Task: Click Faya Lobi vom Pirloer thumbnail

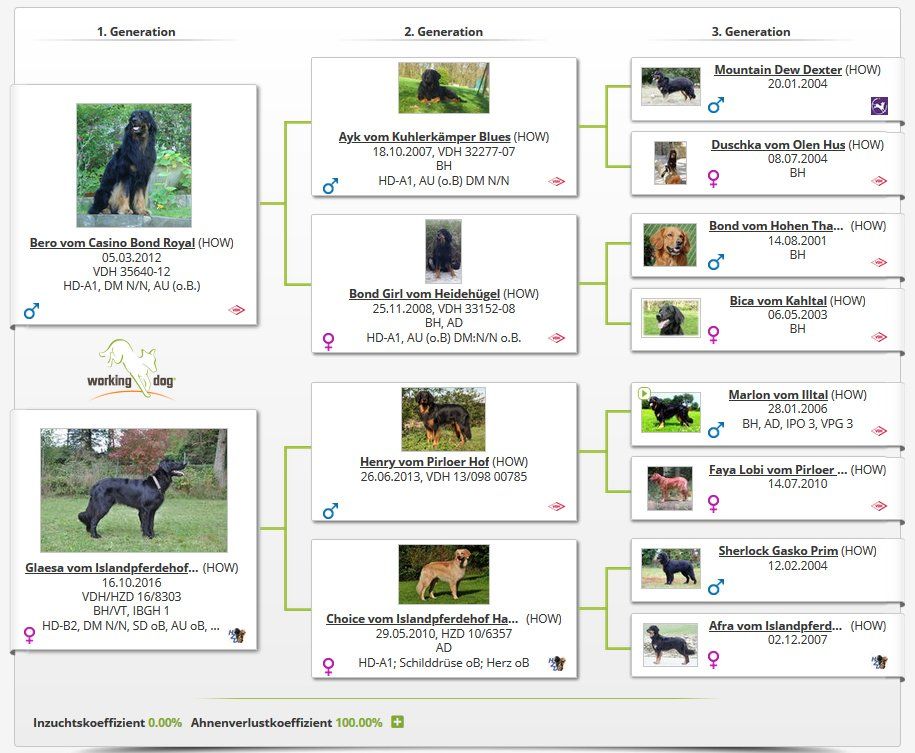Action: pyautogui.click(x=670, y=488)
